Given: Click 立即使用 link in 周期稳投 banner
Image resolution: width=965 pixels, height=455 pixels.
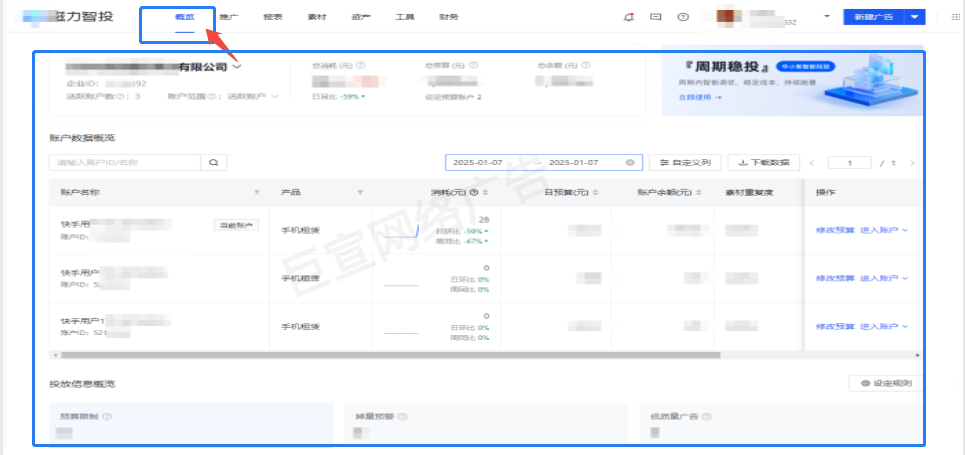Looking at the screenshot, I should coord(701,97).
